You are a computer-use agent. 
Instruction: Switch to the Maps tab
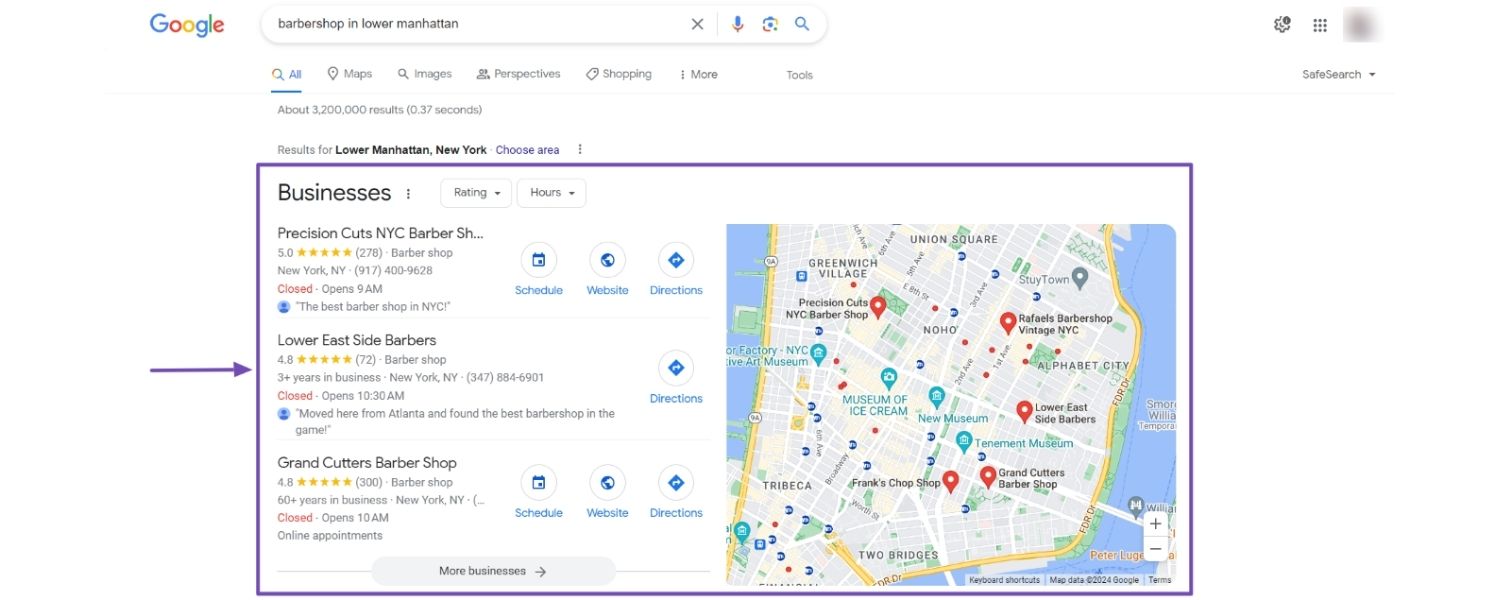349,74
